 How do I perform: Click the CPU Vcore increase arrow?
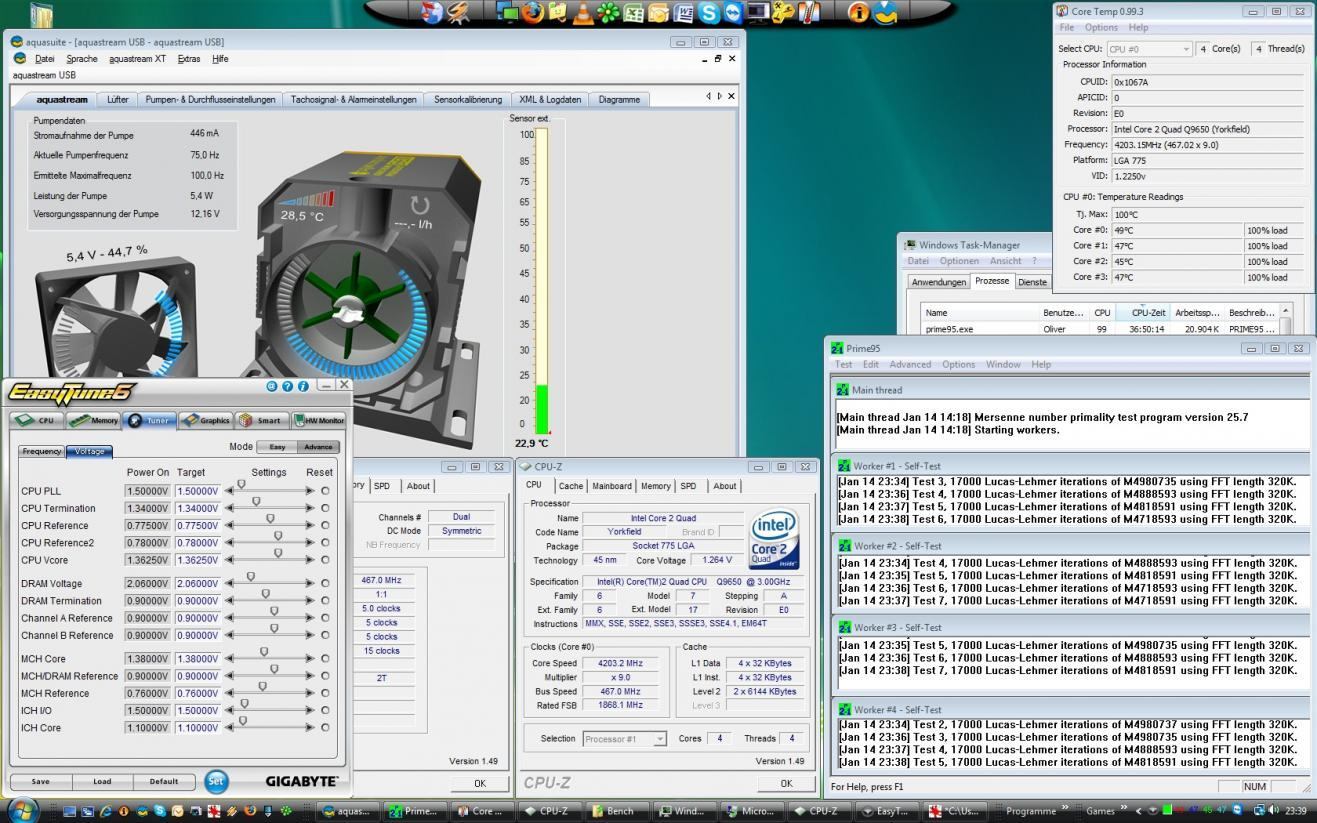310,560
